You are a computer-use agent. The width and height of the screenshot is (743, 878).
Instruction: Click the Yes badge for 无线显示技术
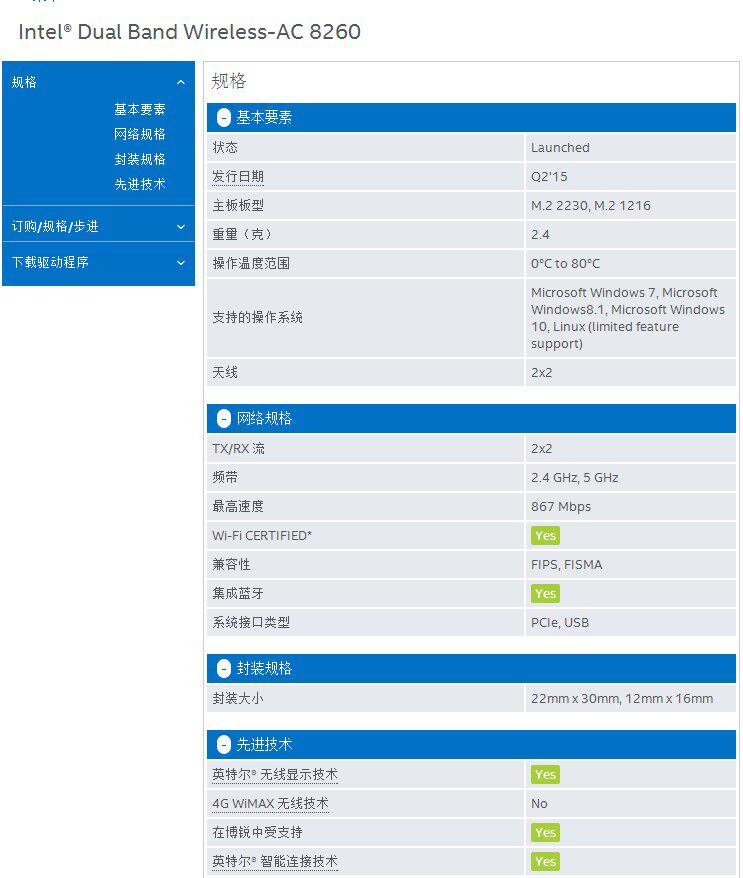point(545,775)
